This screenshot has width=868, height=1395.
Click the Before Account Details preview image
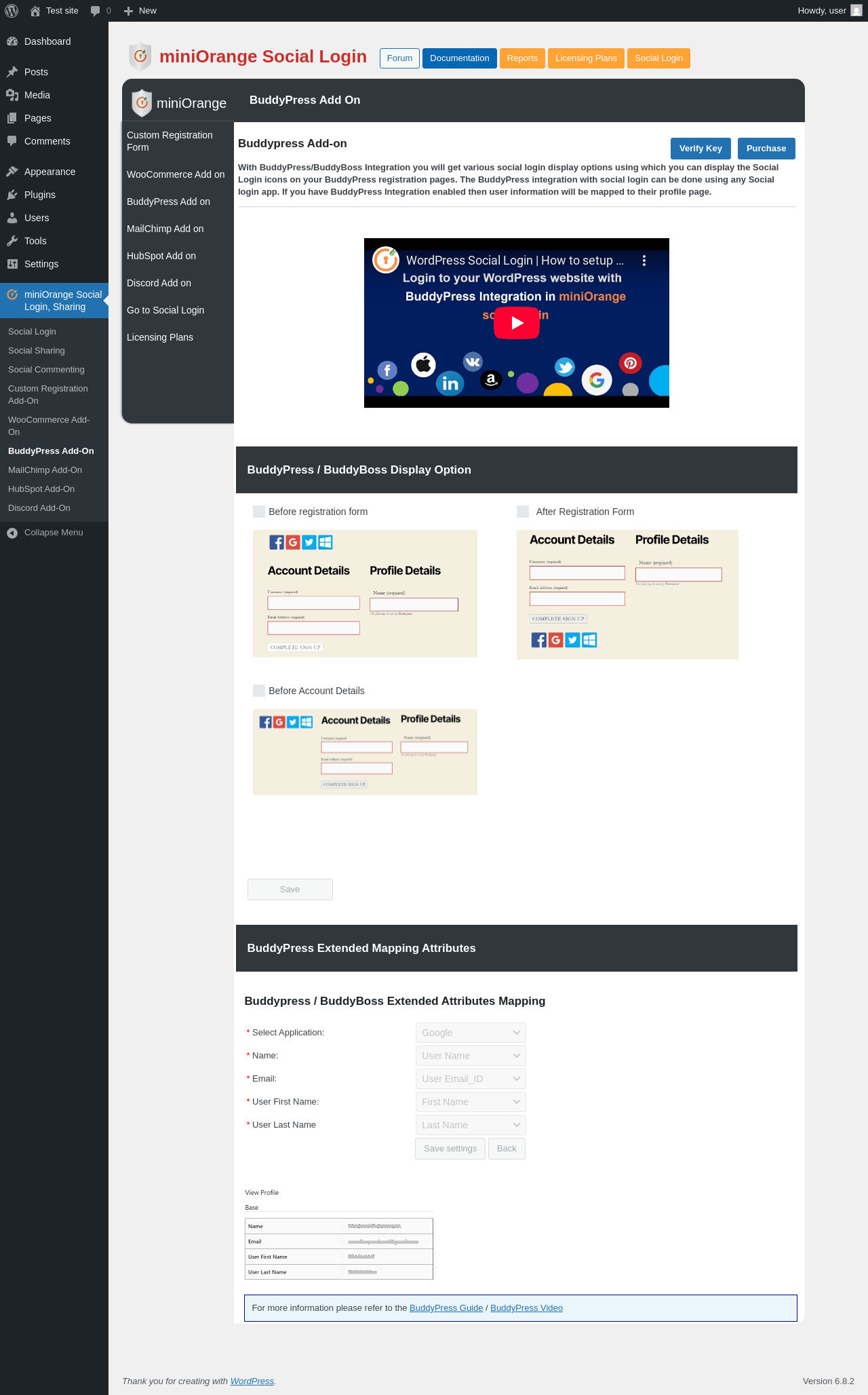(x=365, y=752)
